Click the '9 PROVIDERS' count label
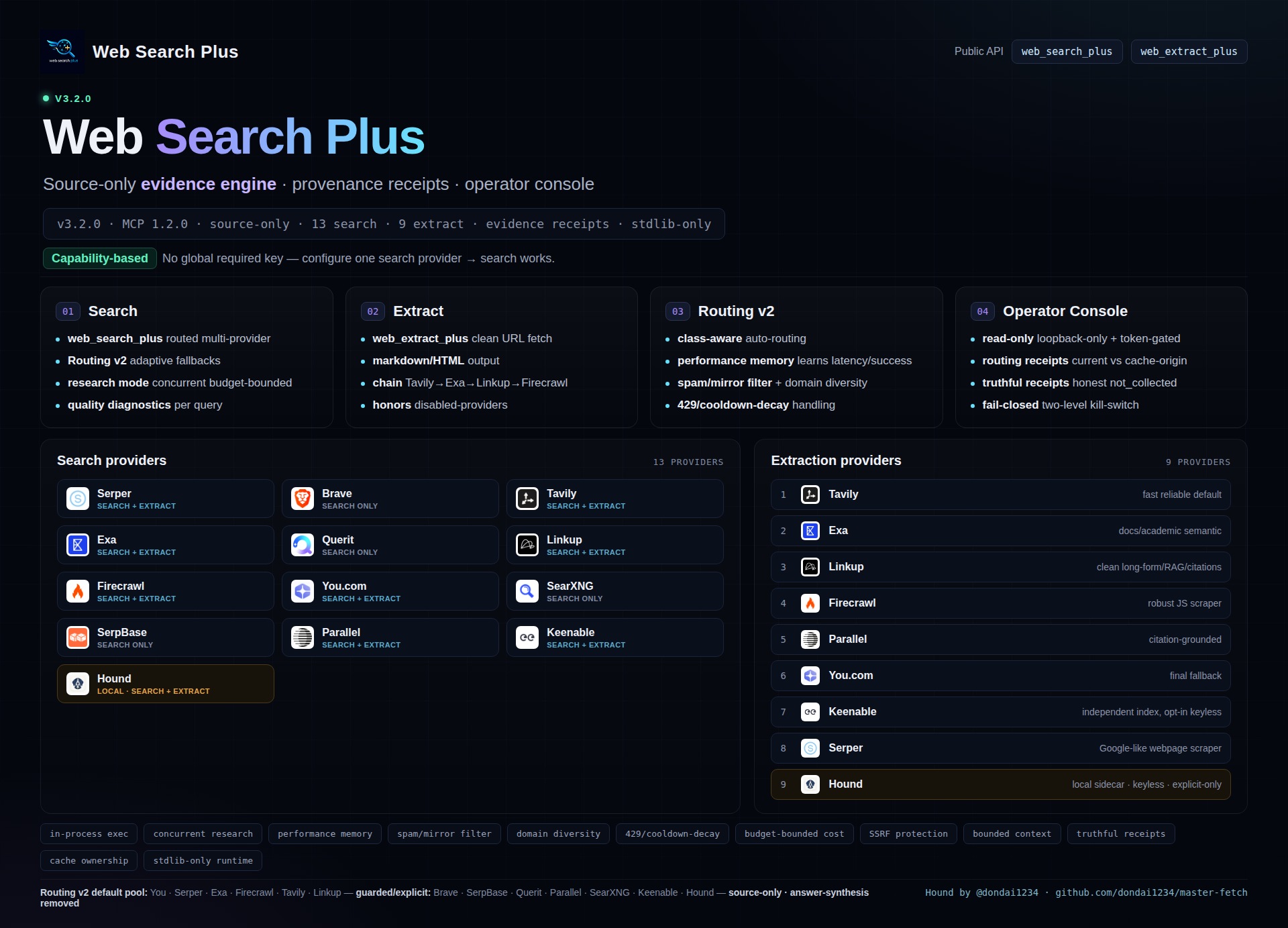 tap(1197, 462)
